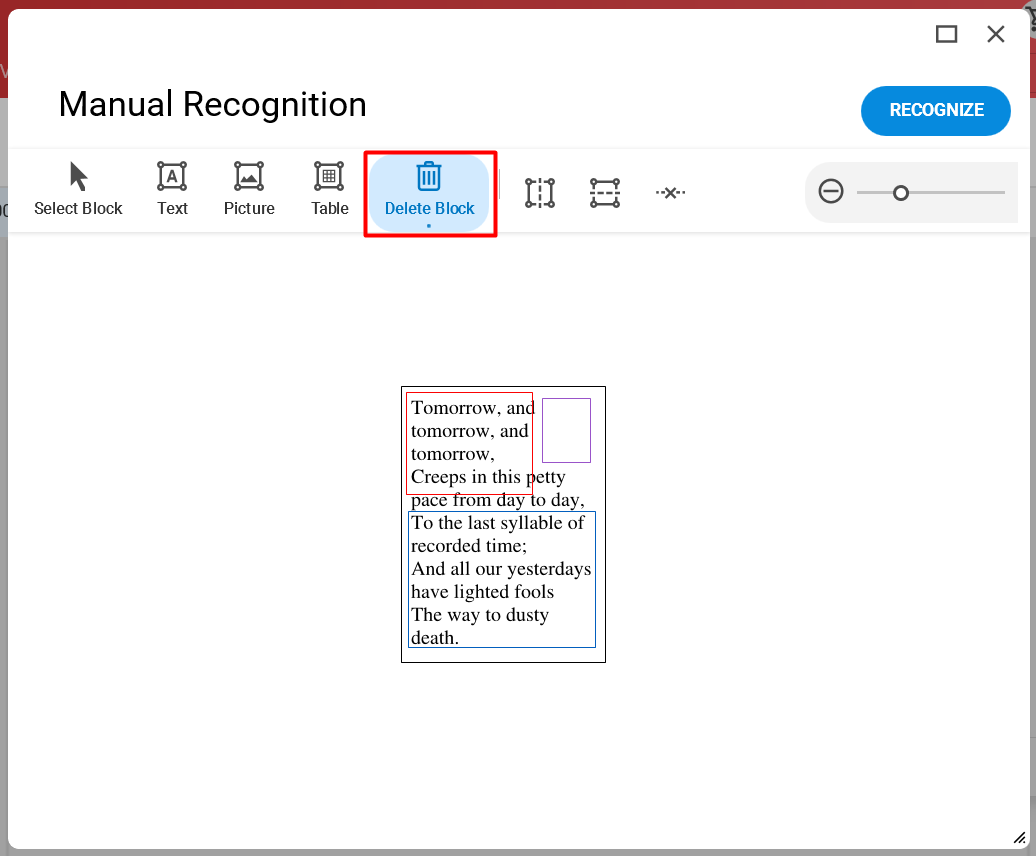Screen dimensions: 1036x856
Task: Add a horizontal separator to table
Action: (x=605, y=193)
